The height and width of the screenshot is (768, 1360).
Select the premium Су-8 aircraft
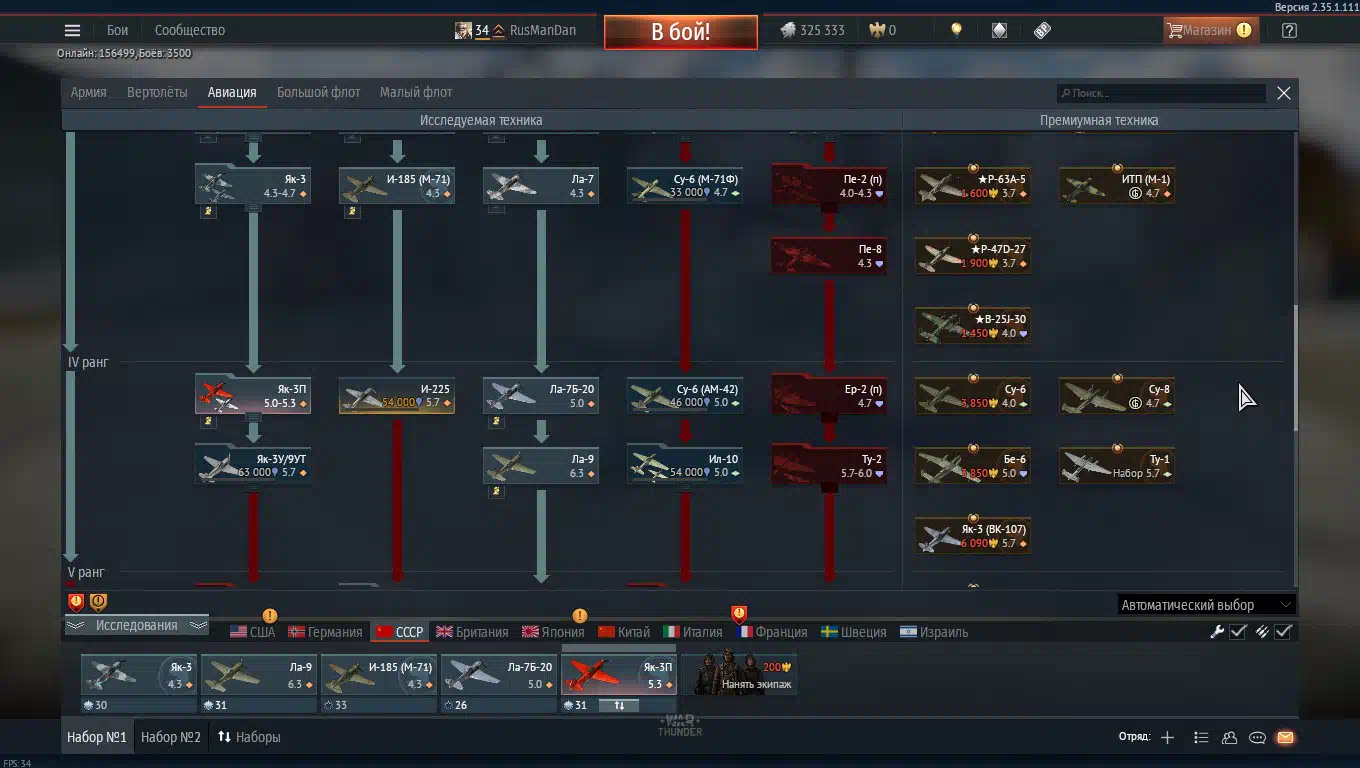point(1117,396)
